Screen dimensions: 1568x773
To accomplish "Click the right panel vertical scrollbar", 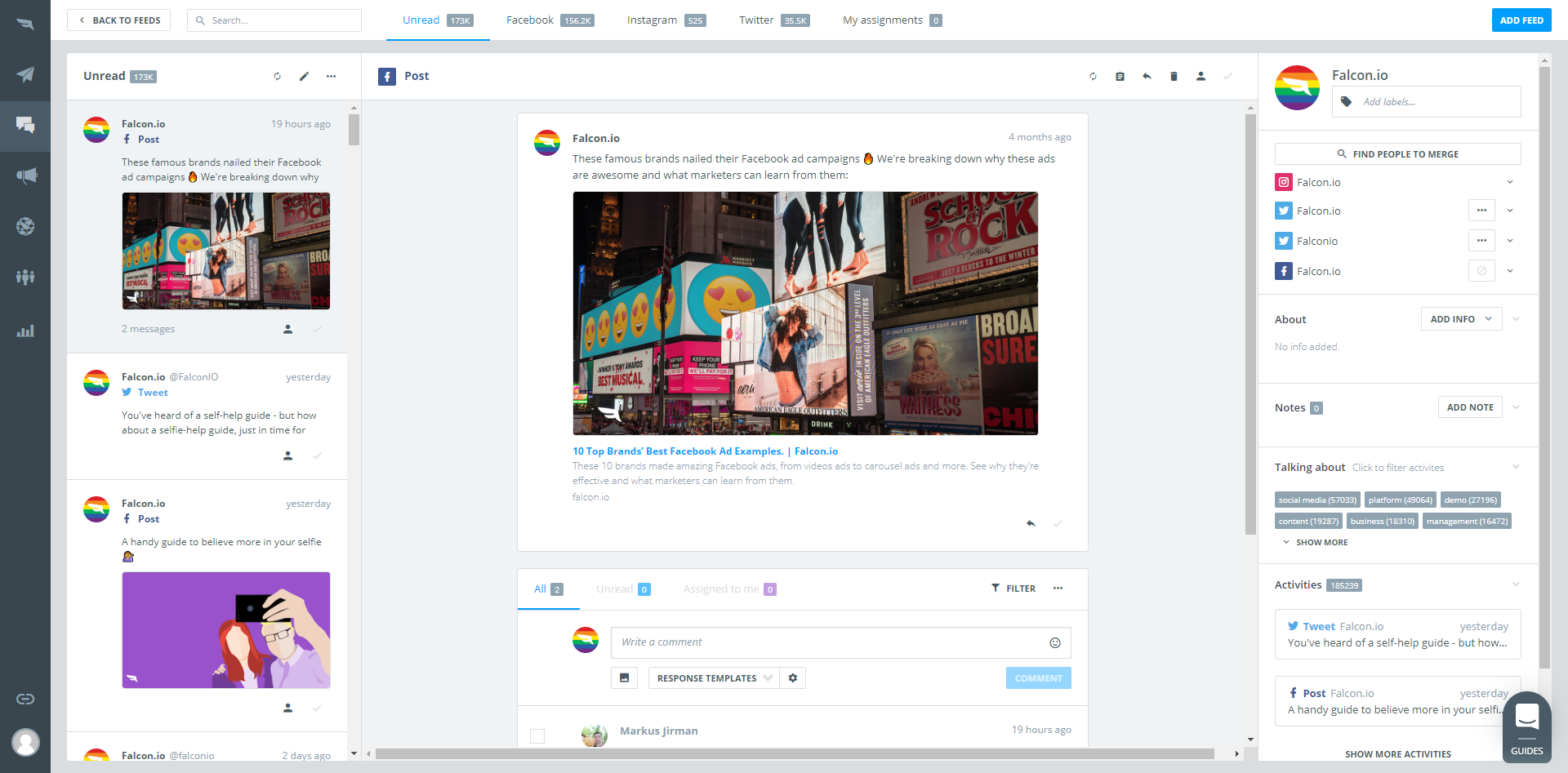I will tap(1544, 367).
